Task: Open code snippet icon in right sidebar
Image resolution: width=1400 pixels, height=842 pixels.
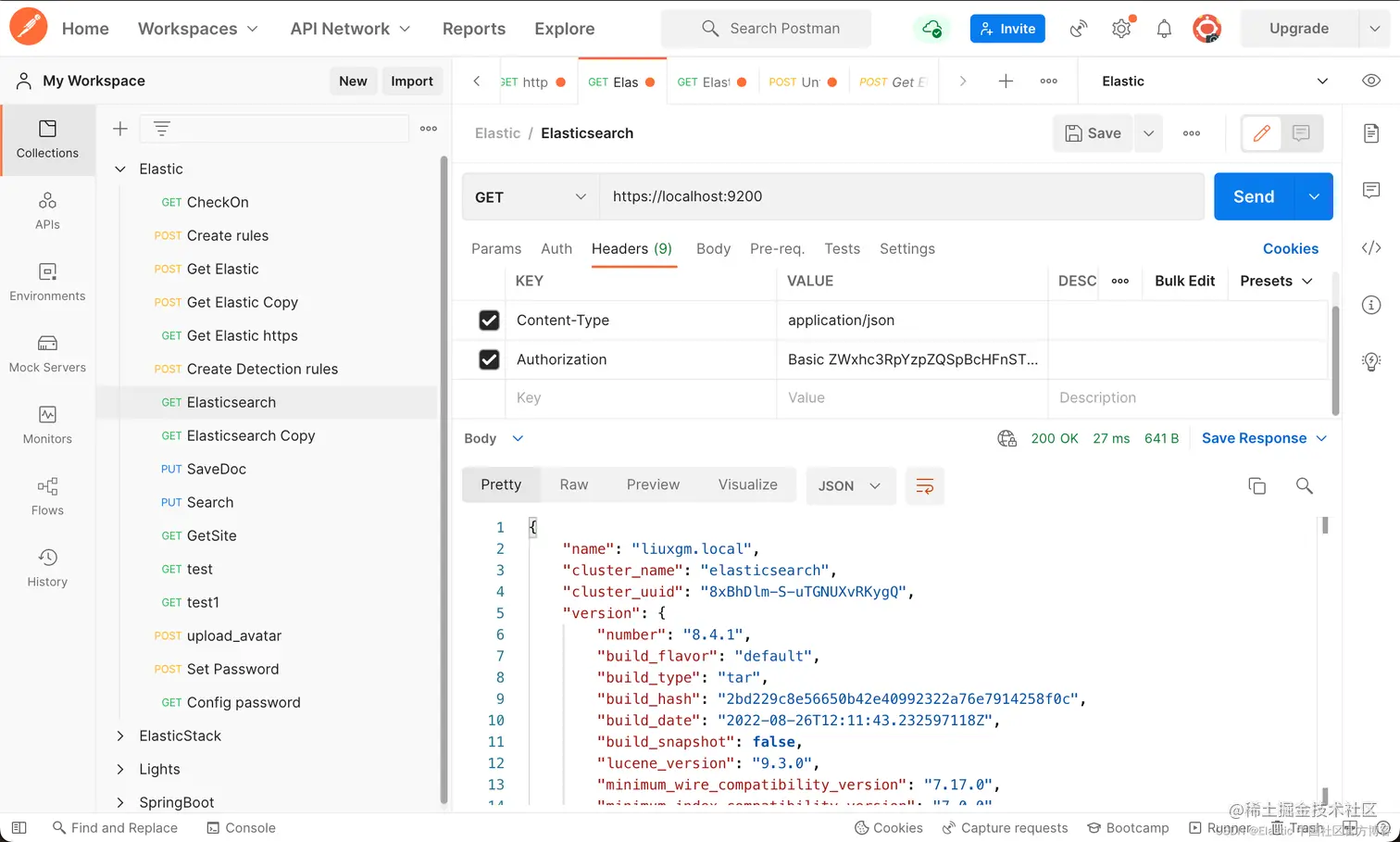Action: point(1371,247)
